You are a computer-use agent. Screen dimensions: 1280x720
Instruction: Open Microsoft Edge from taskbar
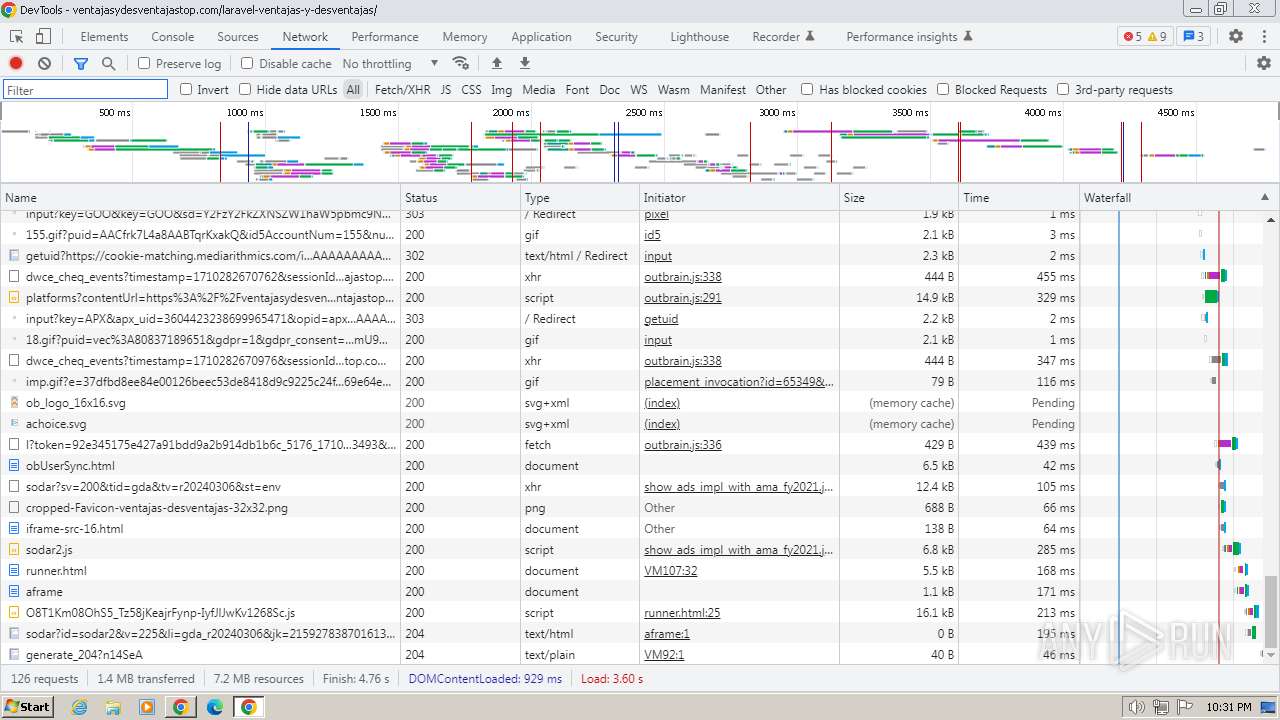pyautogui.click(x=214, y=707)
